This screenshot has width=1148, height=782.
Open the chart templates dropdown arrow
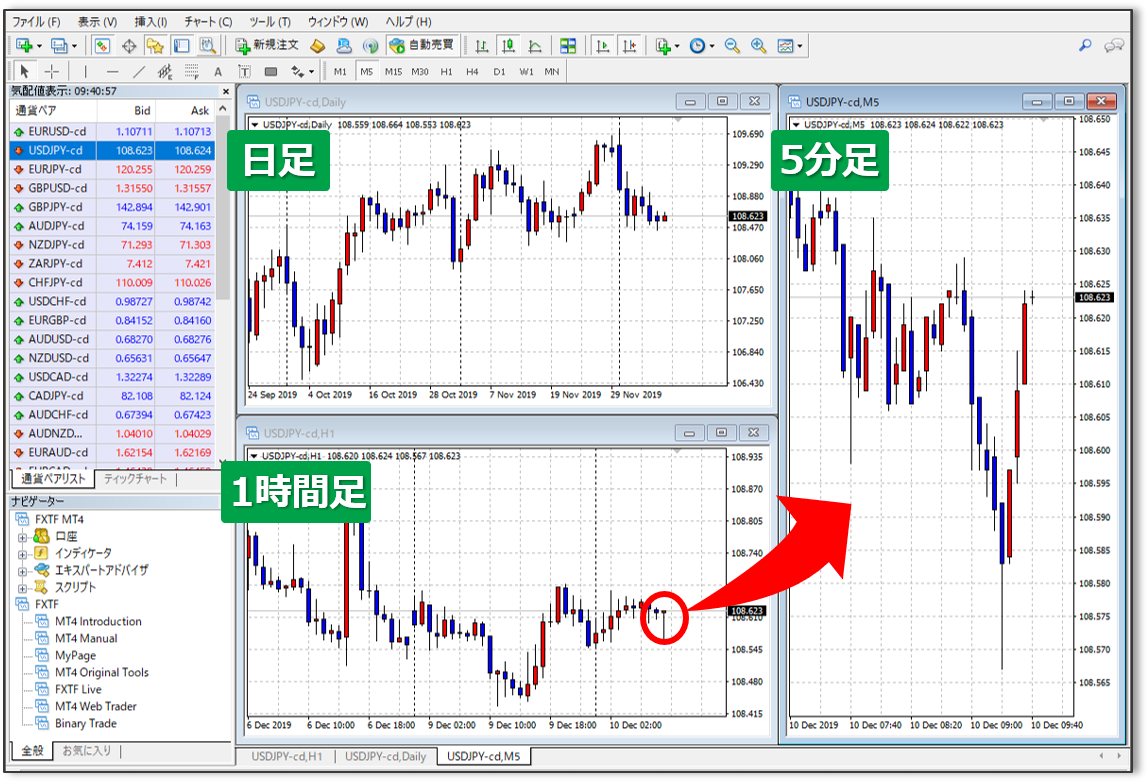click(x=800, y=46)
